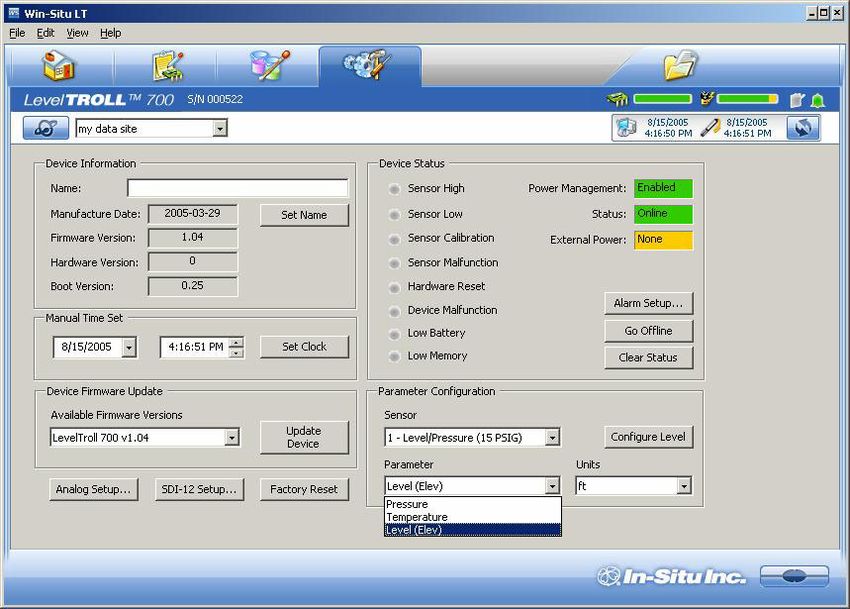Click the log status notepad icon

click(x=797, y=100)
